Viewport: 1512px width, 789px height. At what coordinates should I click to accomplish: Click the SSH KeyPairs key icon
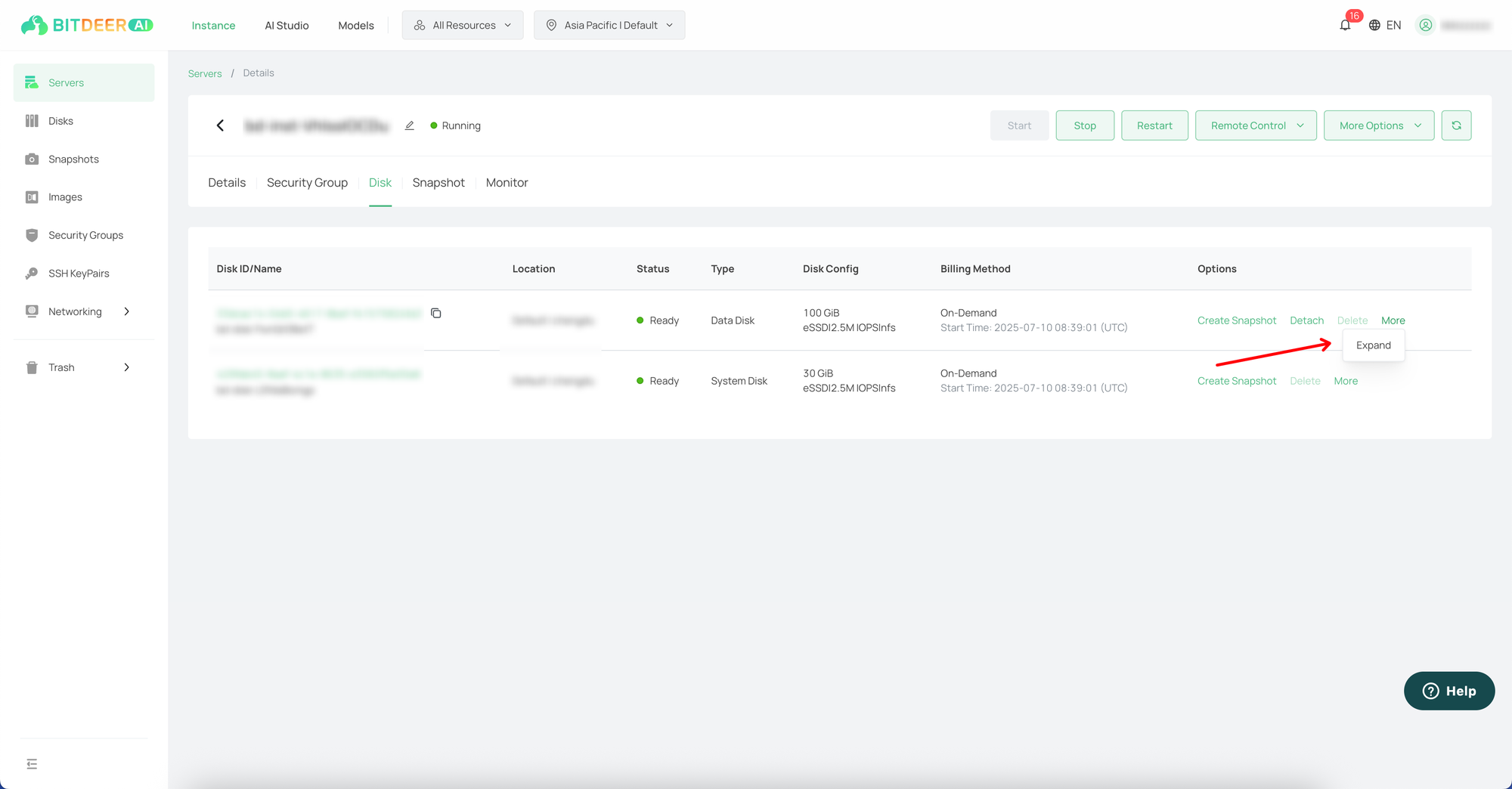click(32, 274)
